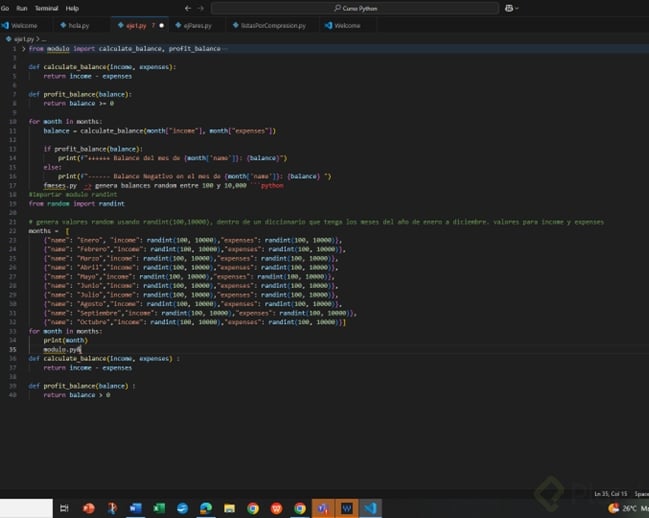This screenshot has width=649, height=518.
Task: Collapse the folded import line at line 1
Action: pyautogui.click(x=24, y=48)
